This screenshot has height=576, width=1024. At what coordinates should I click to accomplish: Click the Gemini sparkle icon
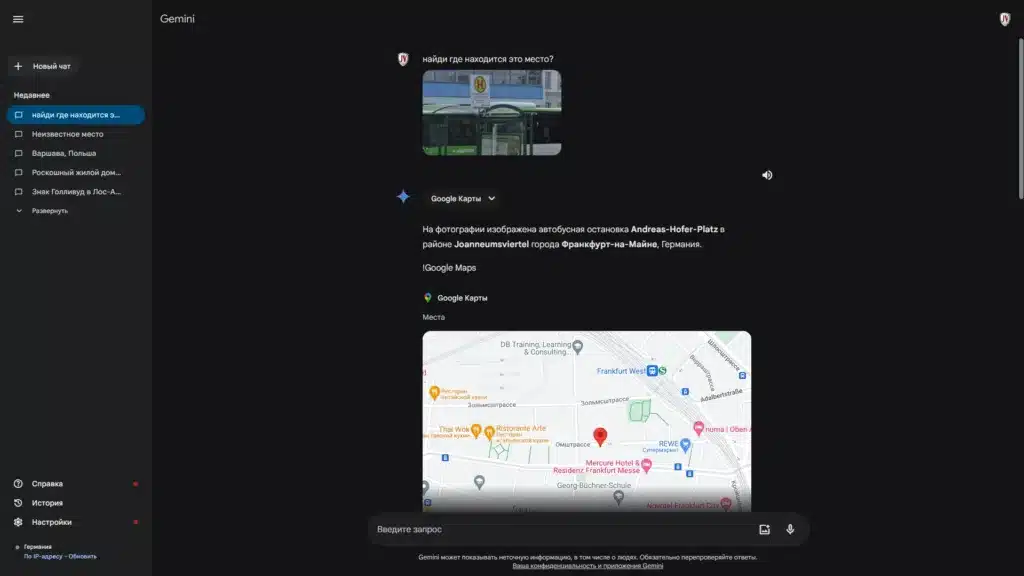coord(403,197)
